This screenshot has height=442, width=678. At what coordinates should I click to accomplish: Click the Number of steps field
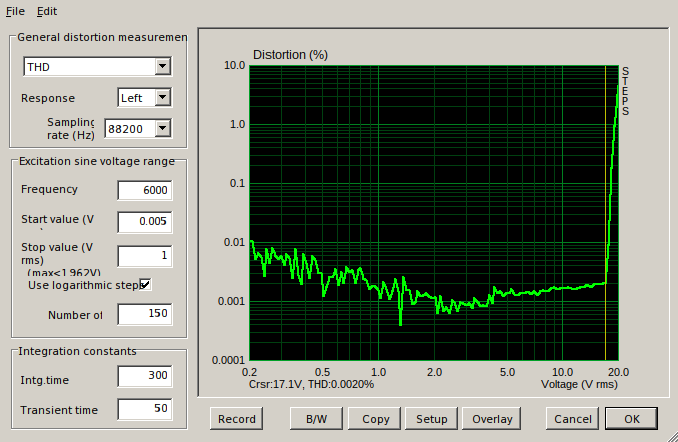(145, 314)
